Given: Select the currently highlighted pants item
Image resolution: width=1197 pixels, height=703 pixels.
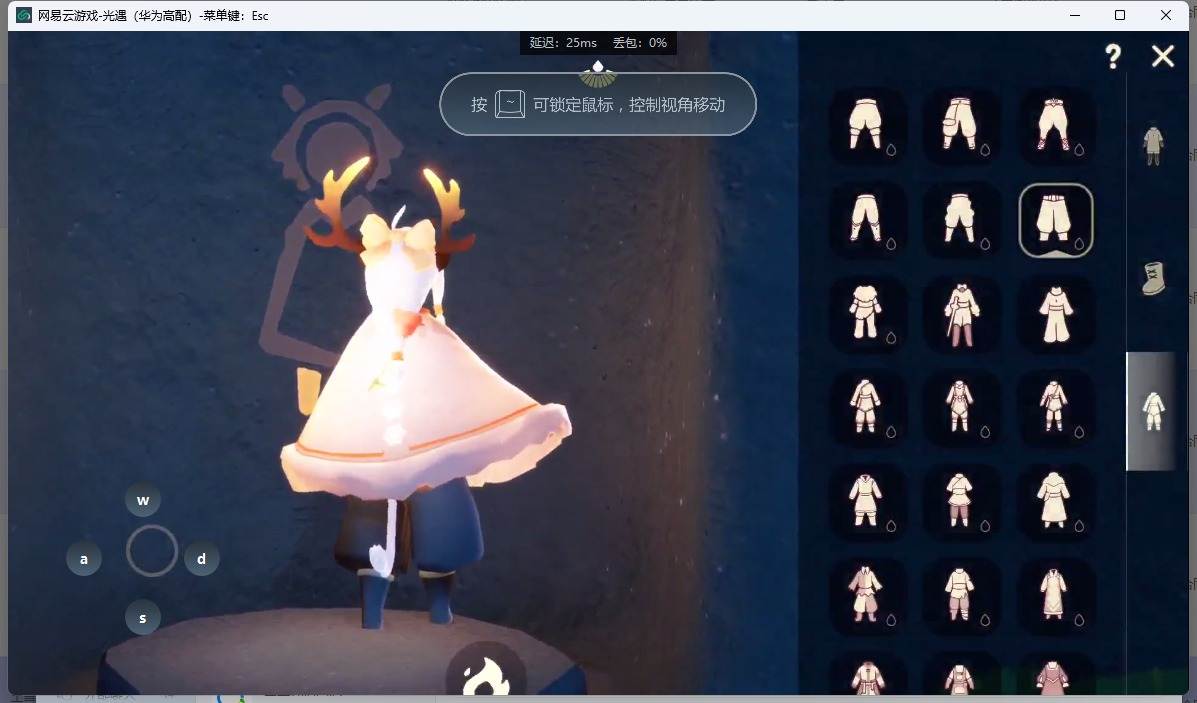Looking at the screenshot, I should pos(1056,220).
